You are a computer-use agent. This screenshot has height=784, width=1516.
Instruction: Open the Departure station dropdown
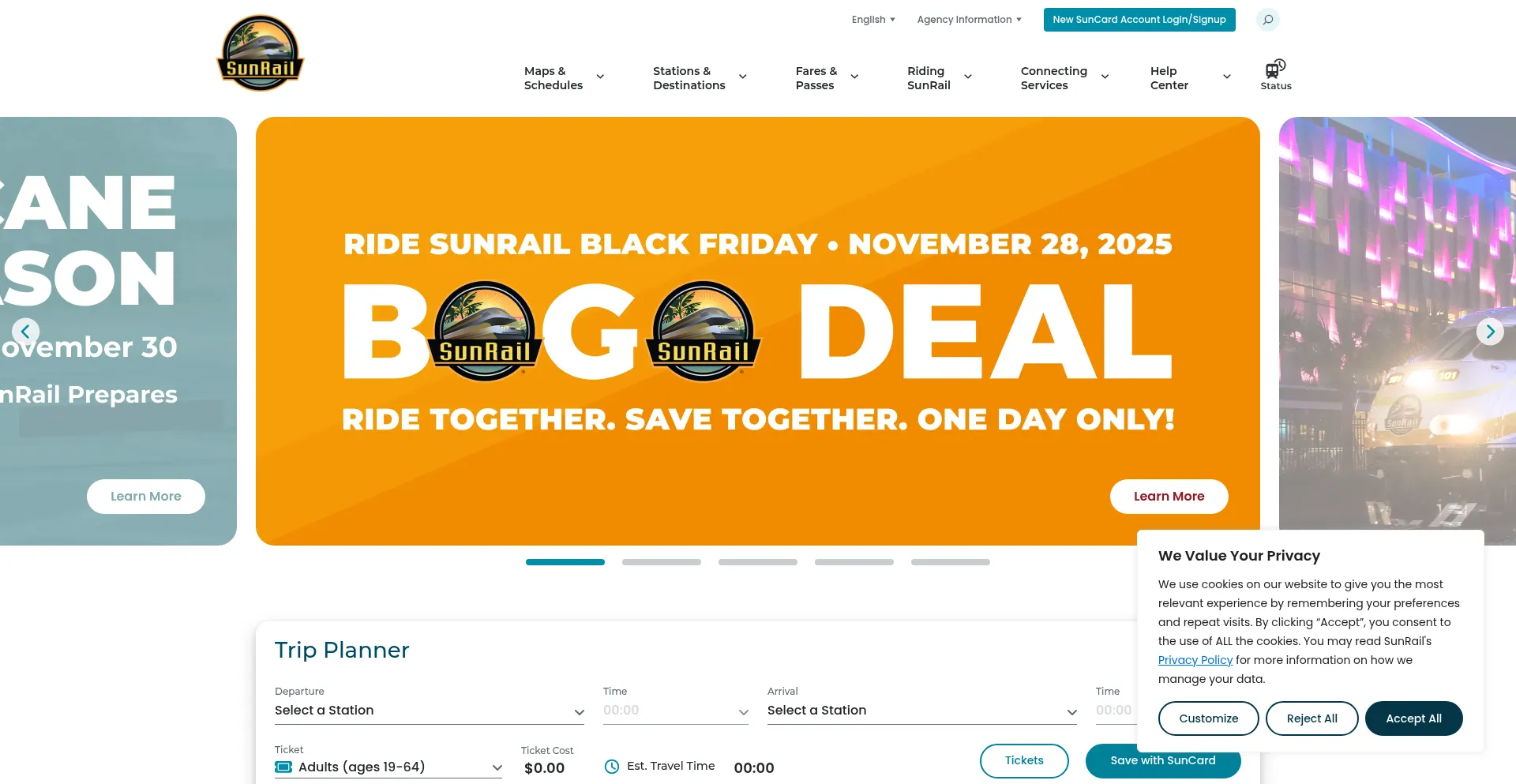429,711
